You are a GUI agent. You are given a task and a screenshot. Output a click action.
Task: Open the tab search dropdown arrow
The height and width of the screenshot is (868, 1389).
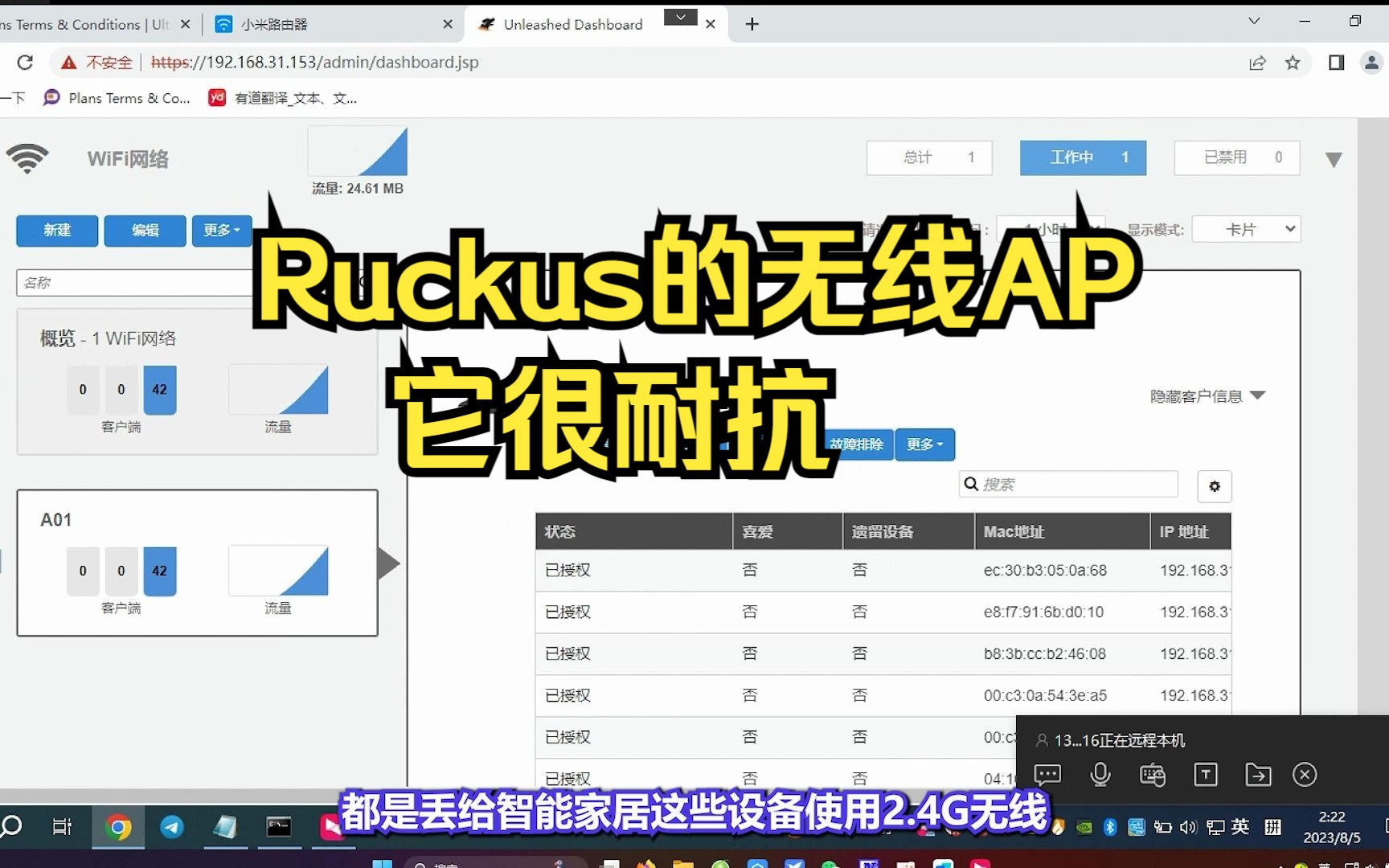(1254, 21)
